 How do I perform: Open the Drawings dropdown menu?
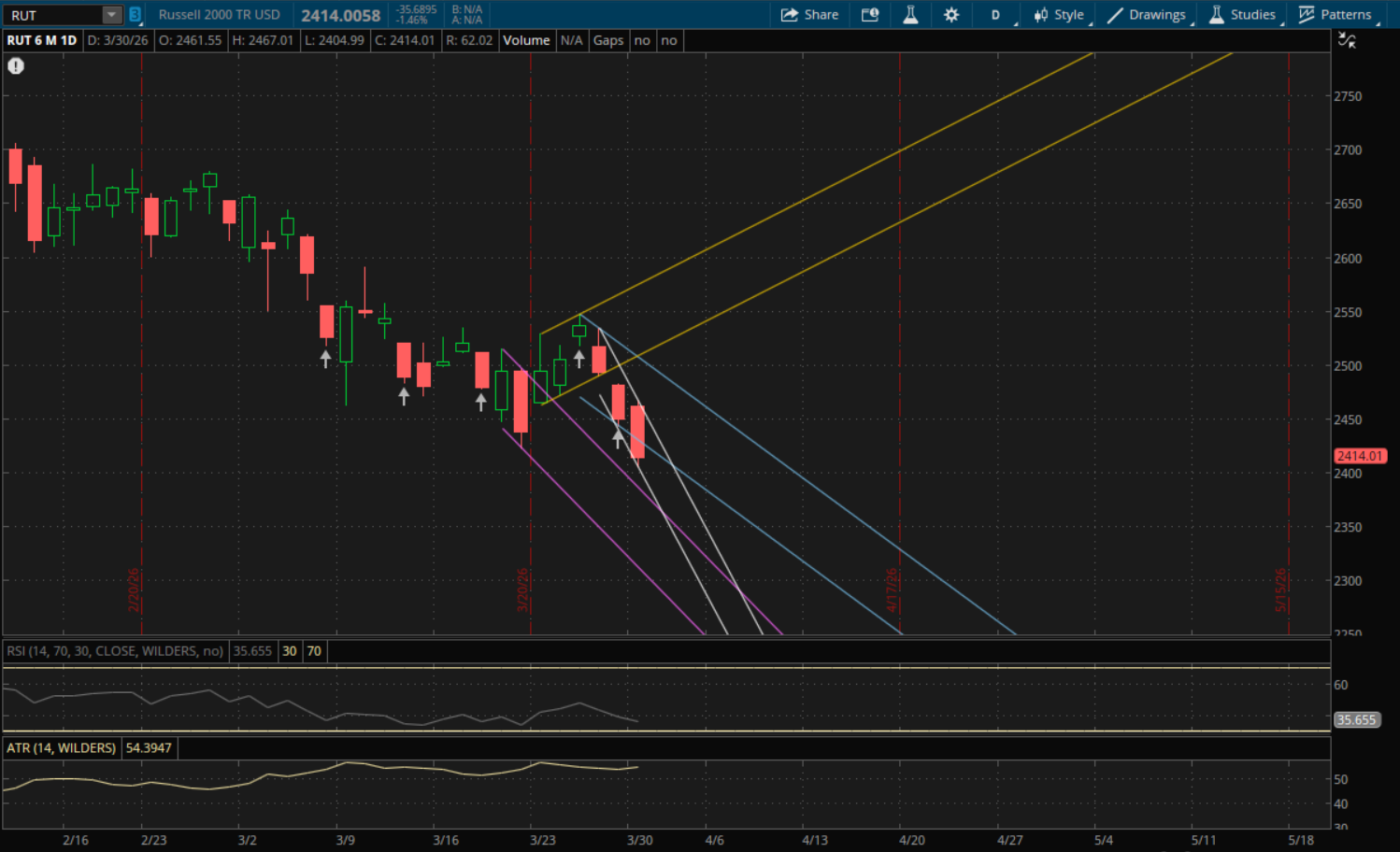tap(1147, 15)
